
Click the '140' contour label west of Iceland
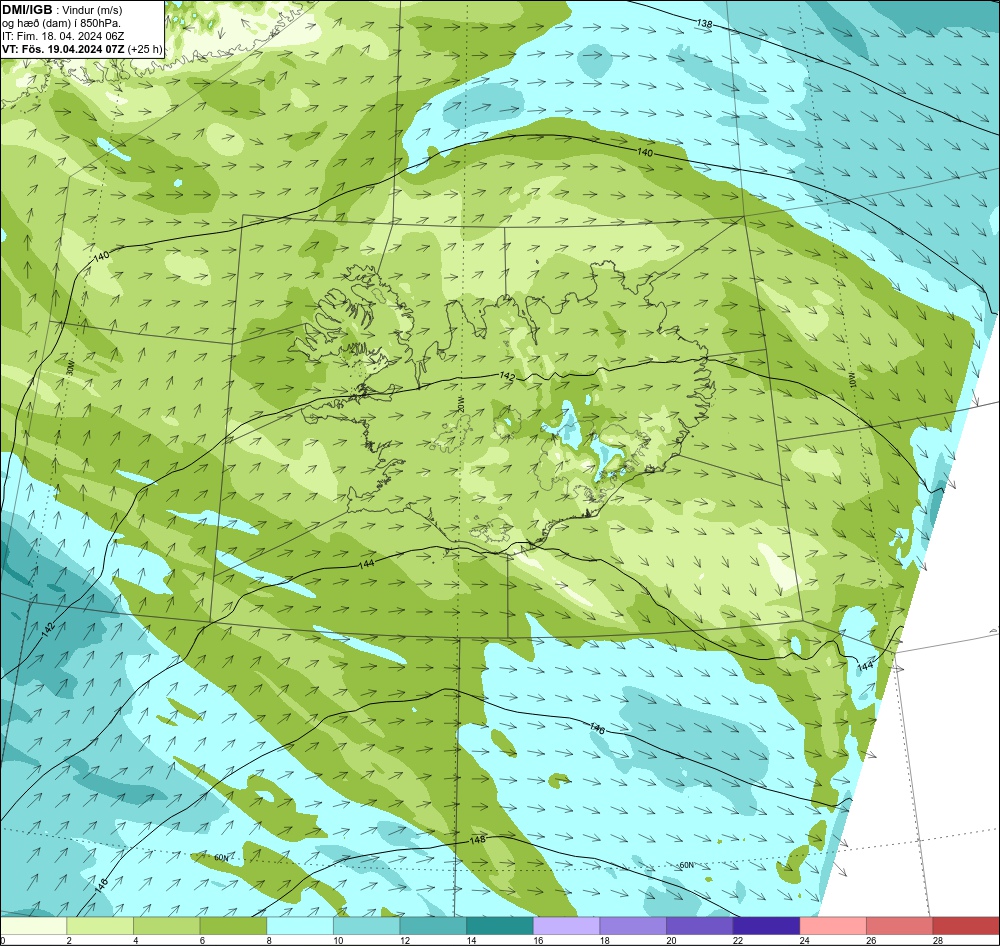(x=101, y=256)
